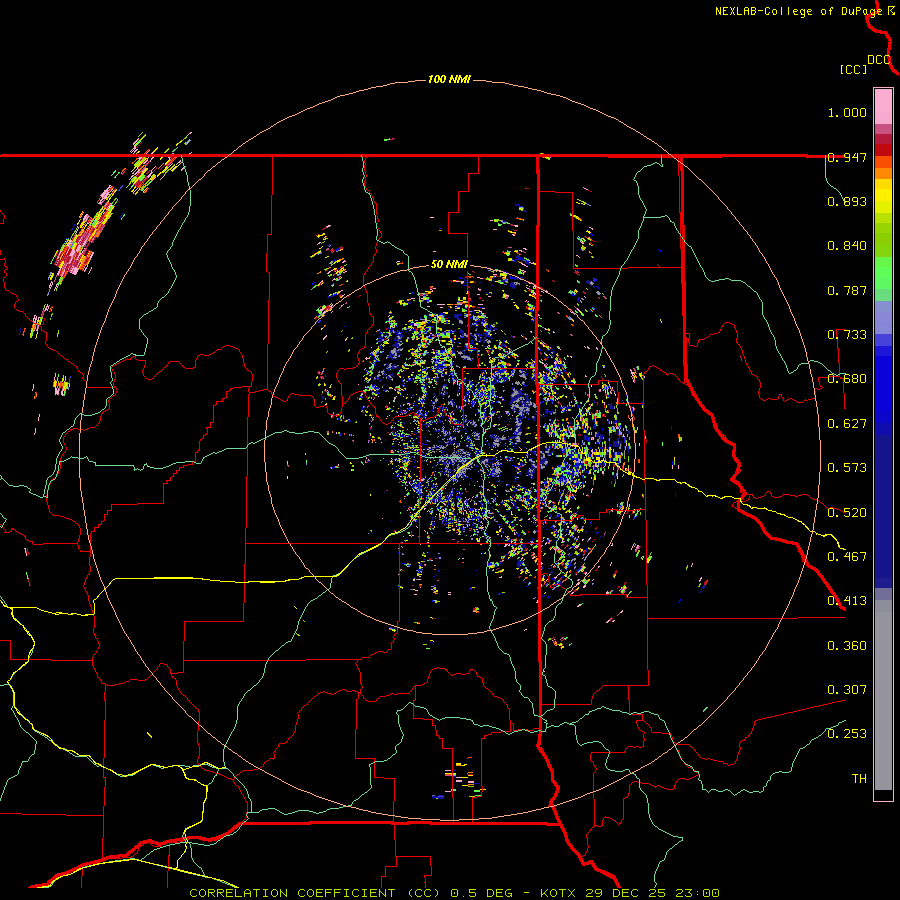This screenshot has height=900, width=900.
Task: Select the 0.360 scale value
Action: (x=847, y=646)
